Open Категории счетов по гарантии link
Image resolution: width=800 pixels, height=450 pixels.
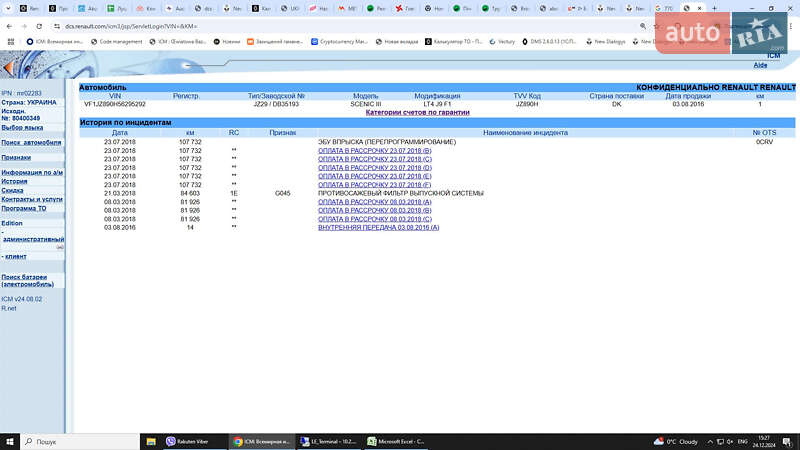[417, 112]
